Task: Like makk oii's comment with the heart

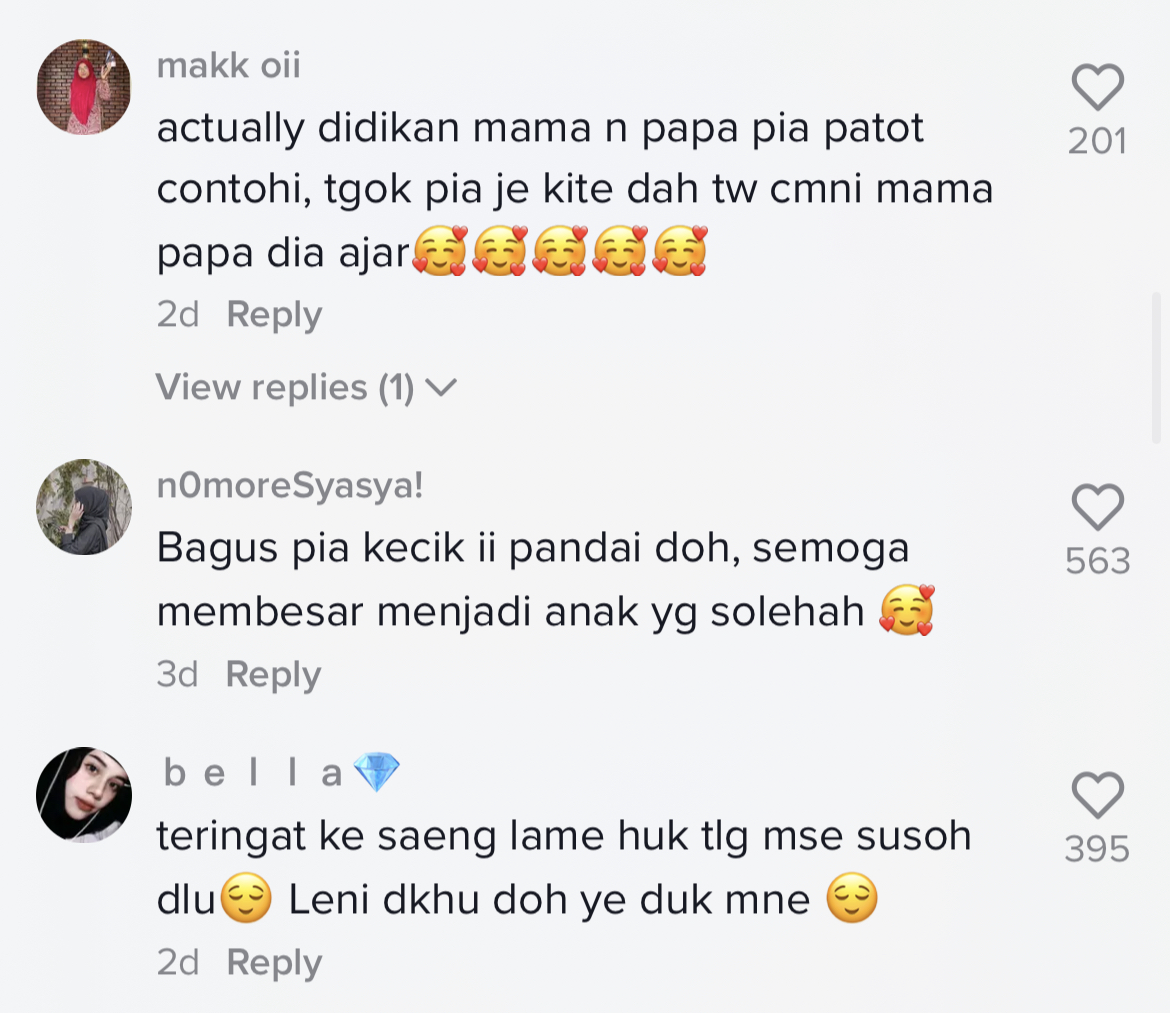Action: pyautogui.click(x=1097, y=88)
